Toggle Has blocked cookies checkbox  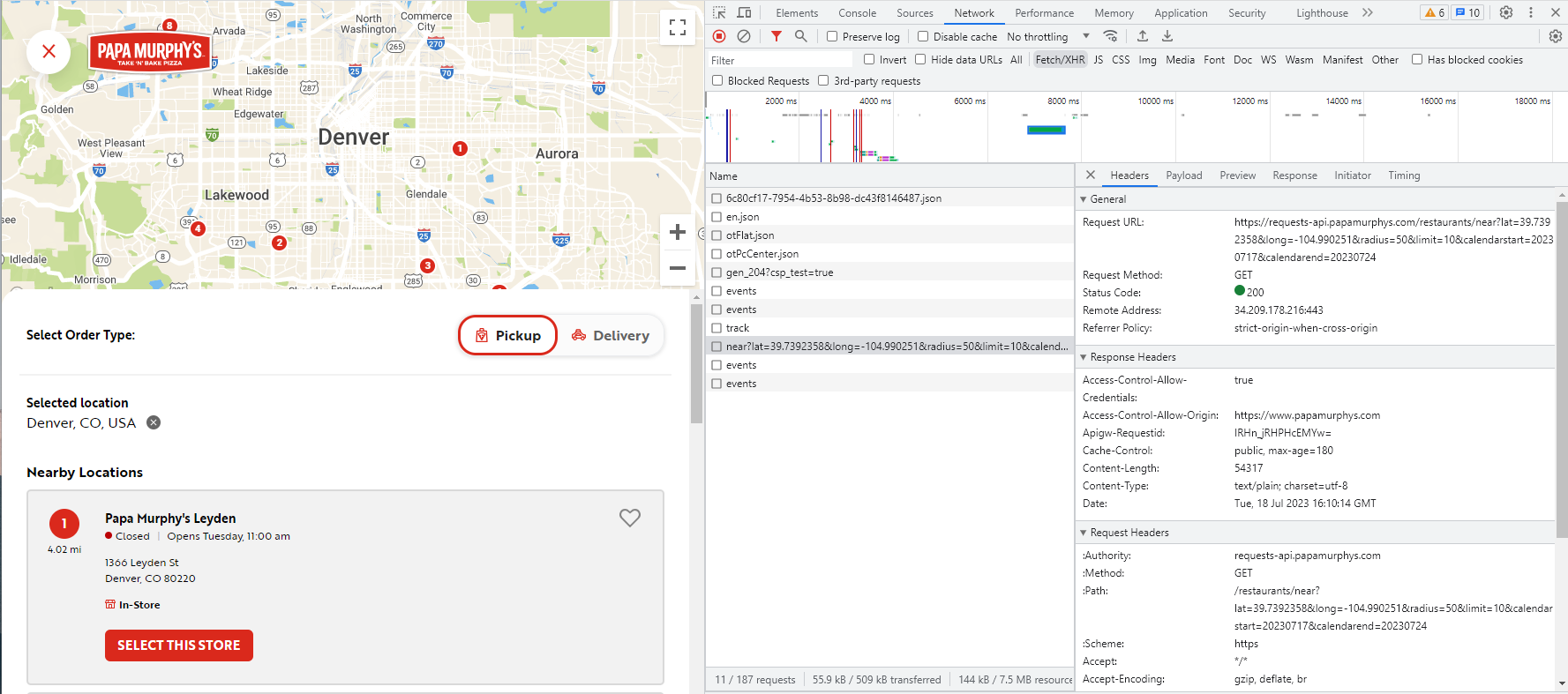coord(1417,59)
